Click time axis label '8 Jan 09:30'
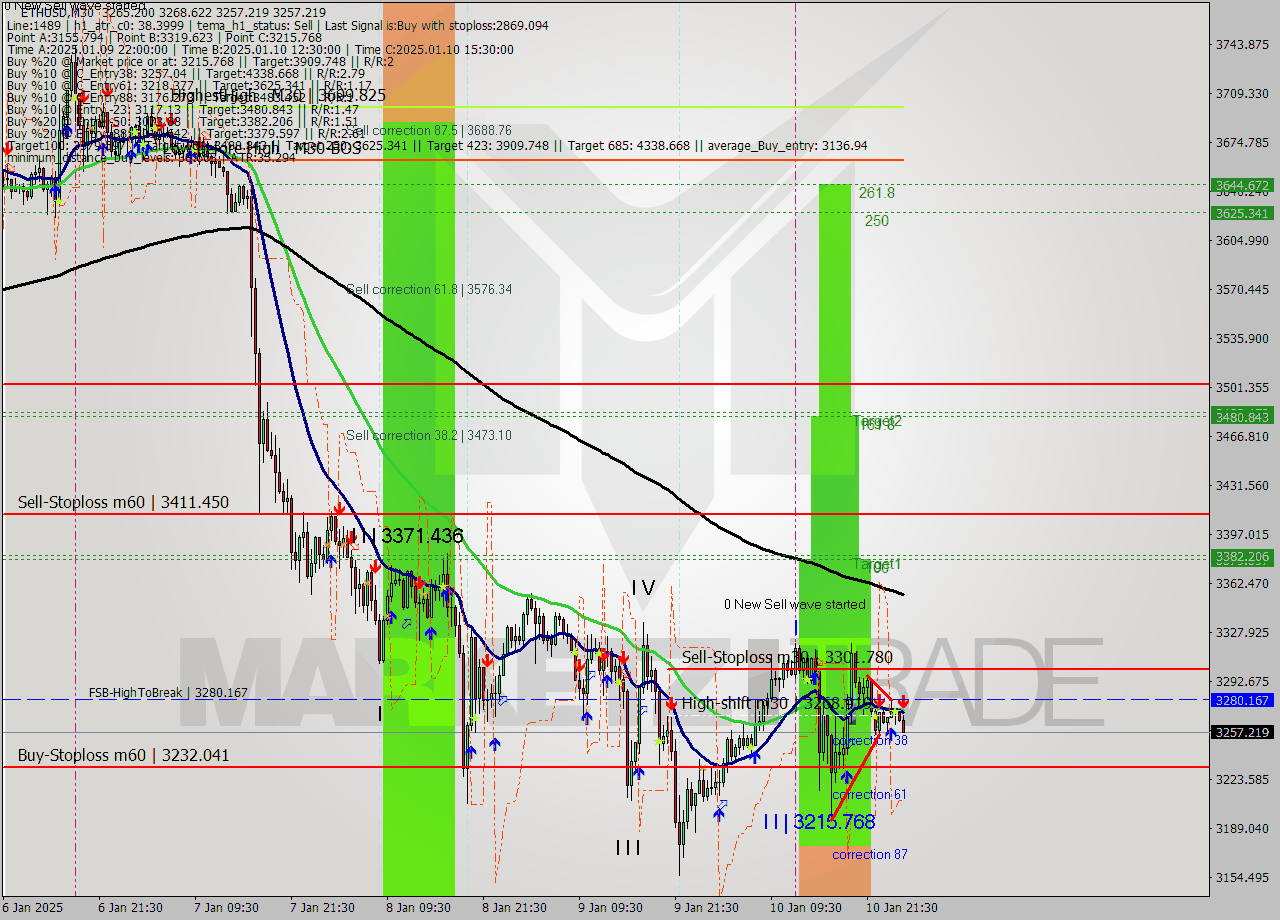 coord(418,907)
